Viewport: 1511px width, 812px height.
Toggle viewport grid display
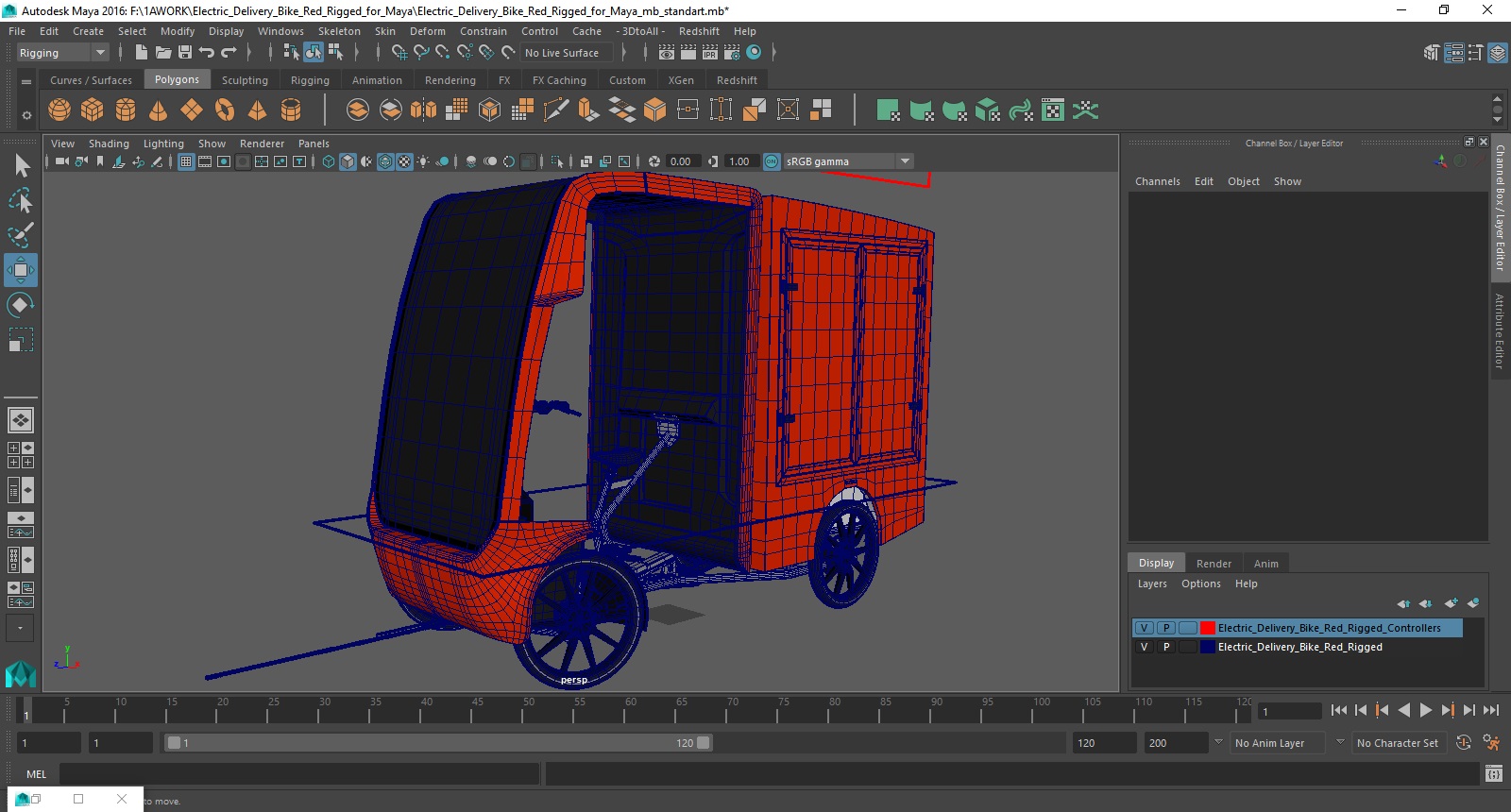click(x=186, y=161)
